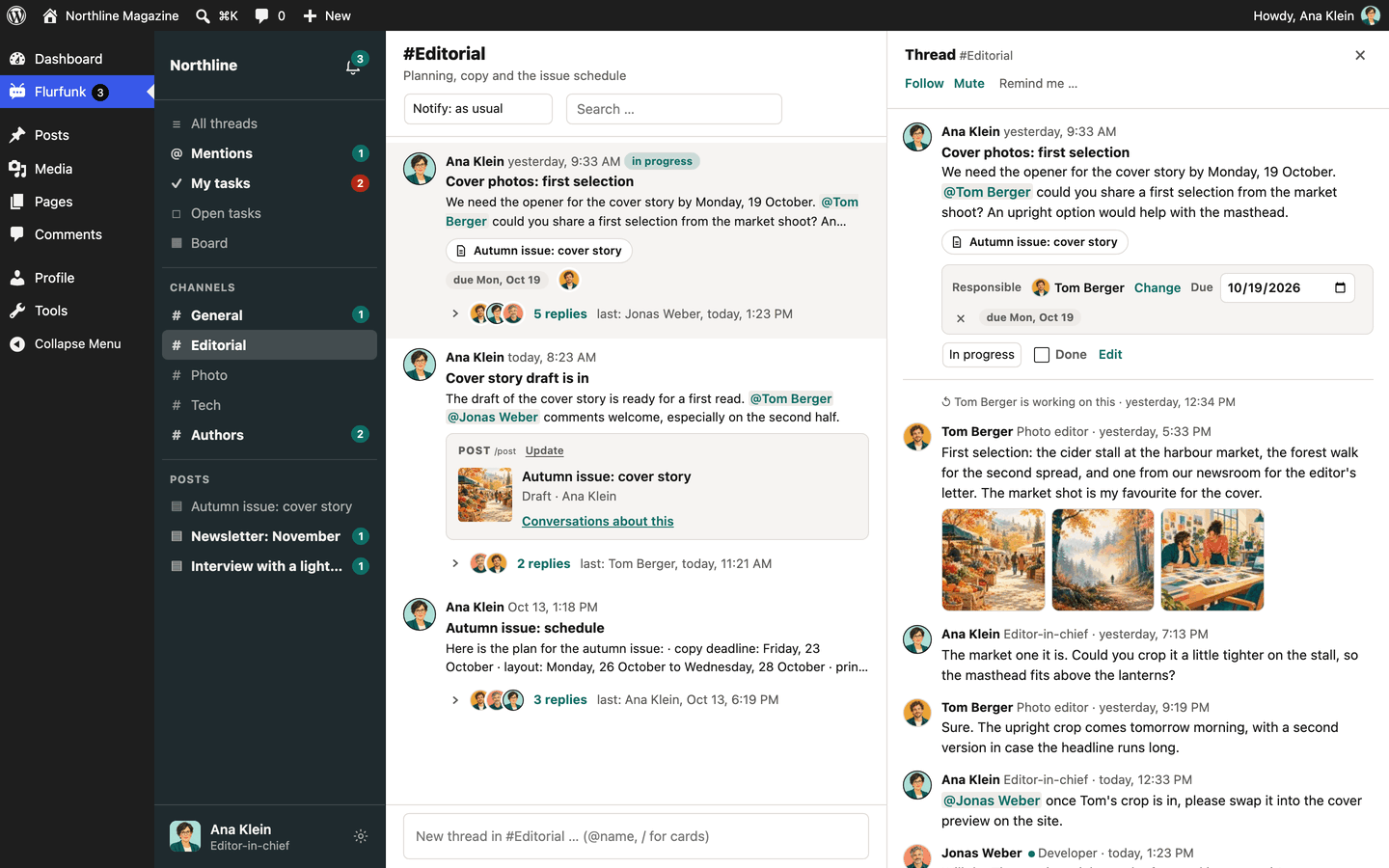Open settings gear beside Ana Klein's profile

coord(361,836)
